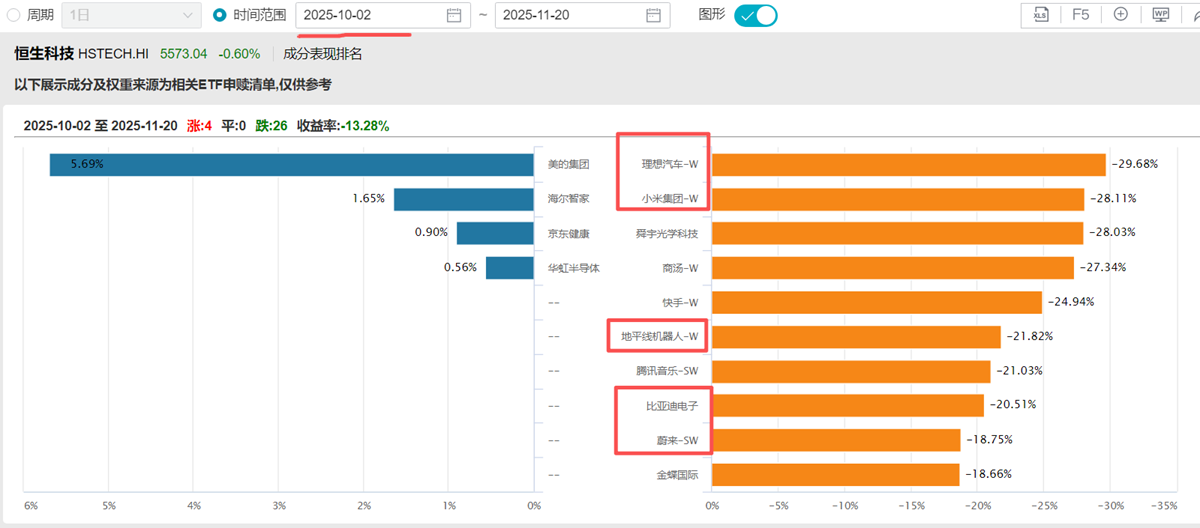1200x528 pixels.
Task: Click the -28.11% value label
Action: pos(1113,199)
